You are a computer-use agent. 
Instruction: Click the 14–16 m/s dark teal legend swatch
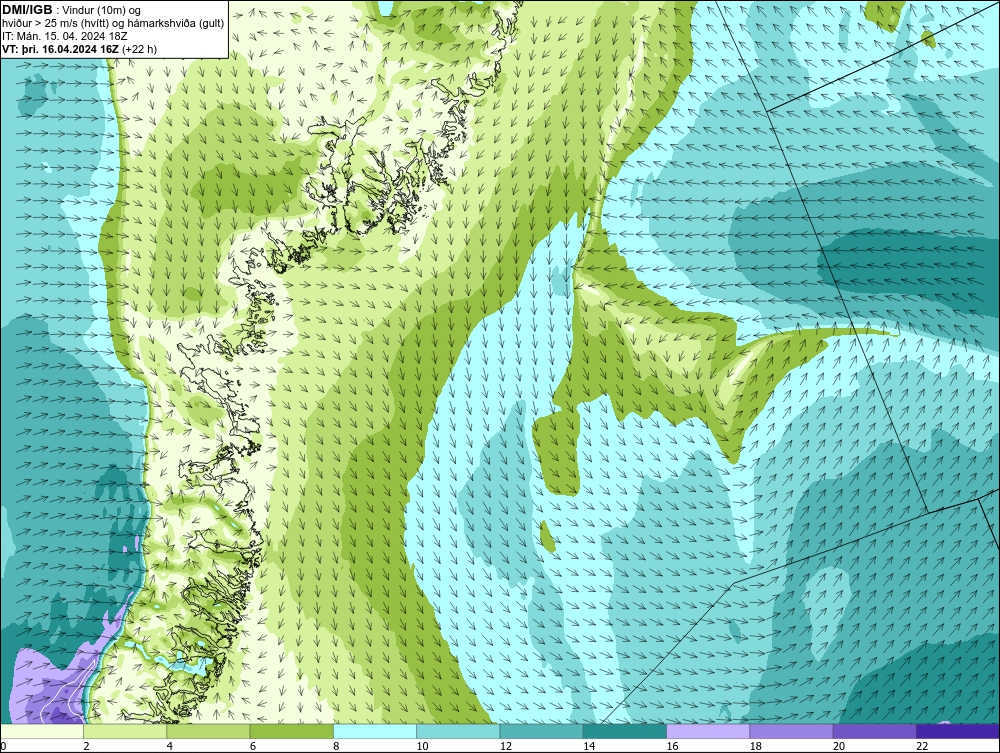[625, 731]
